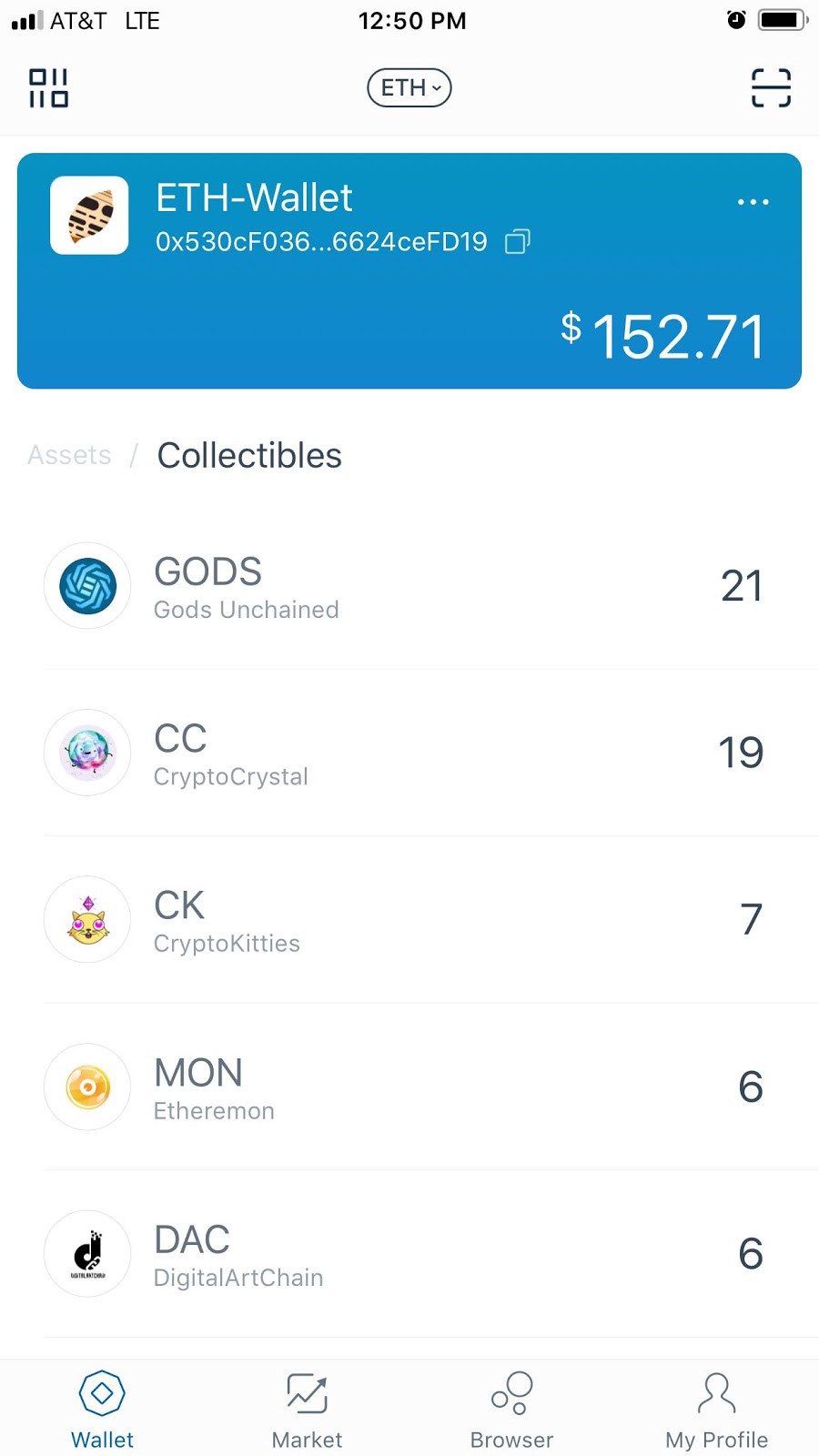Viewport: 819px width, 1456px height.
Task: Tap the QR scan icon
Action: click(x=771, y=88)
